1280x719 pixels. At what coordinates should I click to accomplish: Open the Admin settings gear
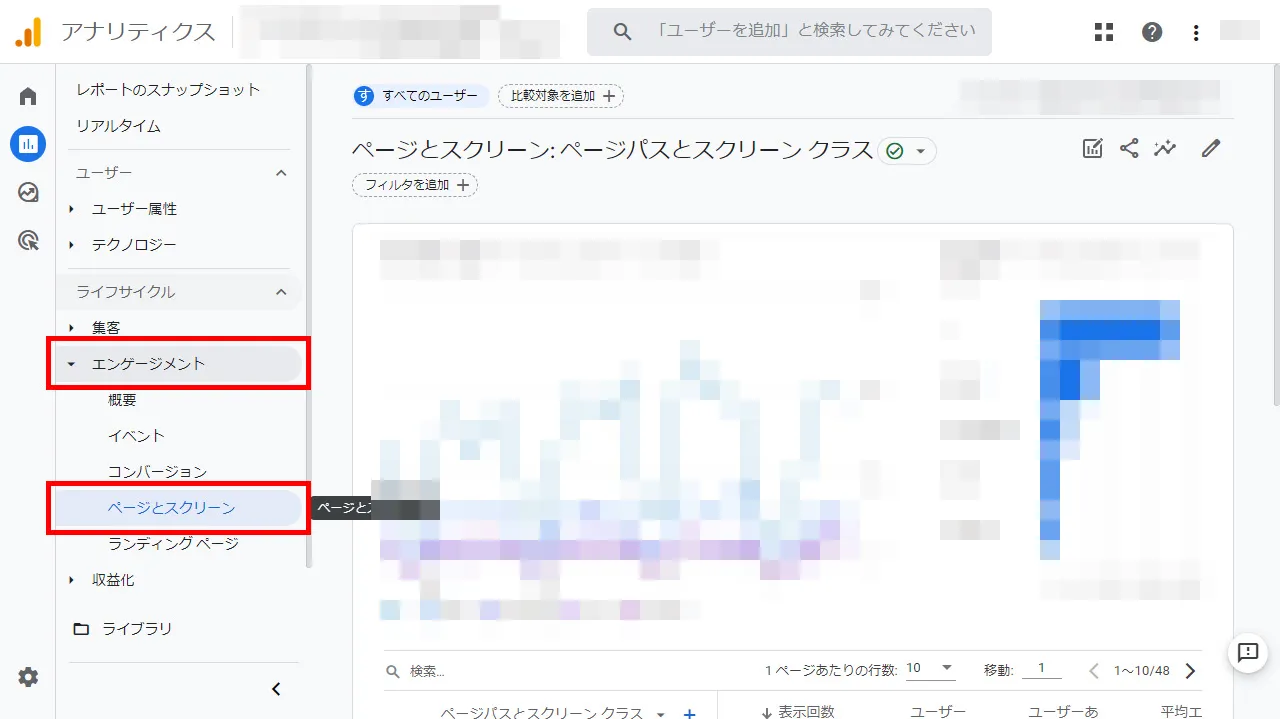click(27, 677)
